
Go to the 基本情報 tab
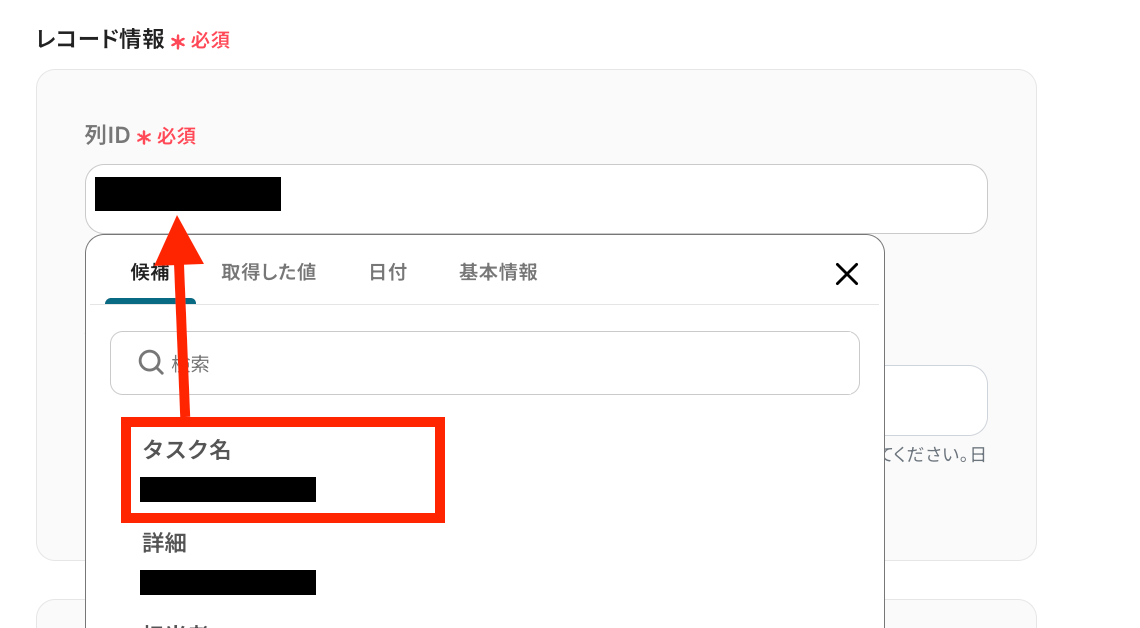(x=498, y=273)
